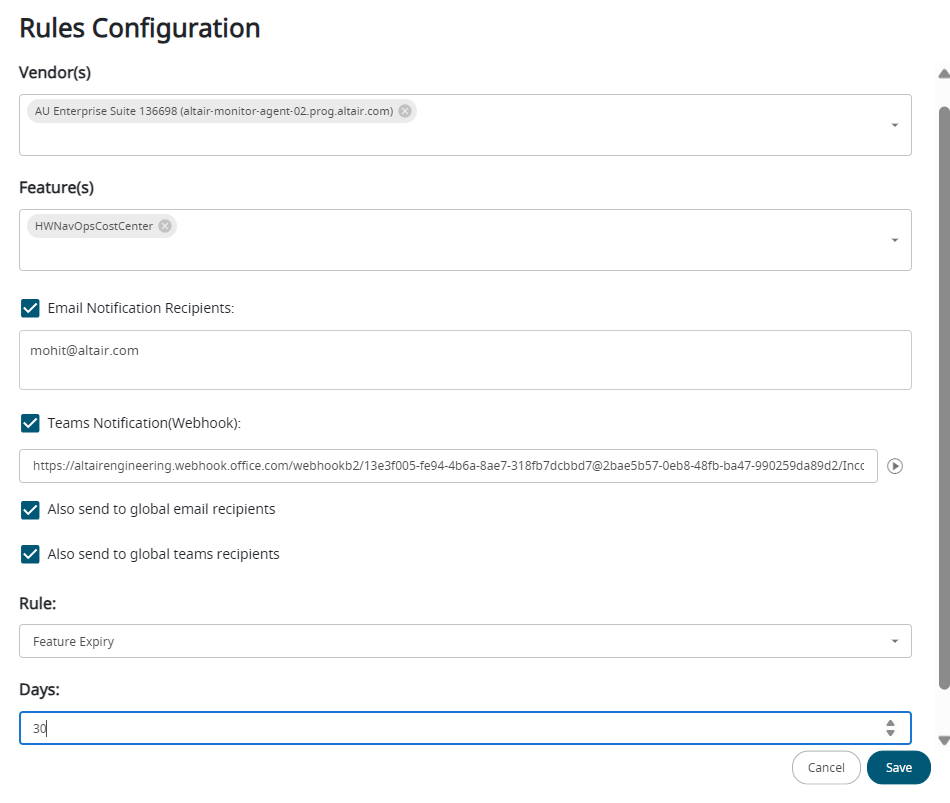Increase the Days value with up arrow
Viewport: 950px width, 803px height.
pos(890,722)
